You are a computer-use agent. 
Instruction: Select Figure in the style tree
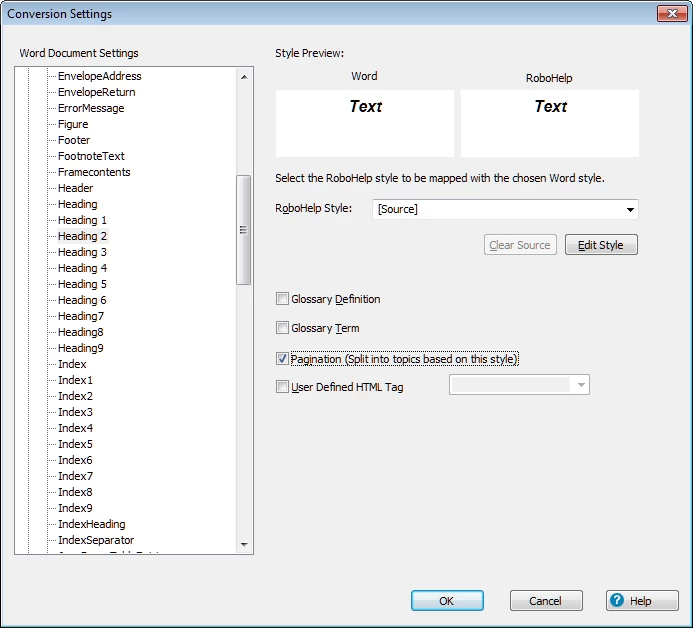tap(73, 124)
